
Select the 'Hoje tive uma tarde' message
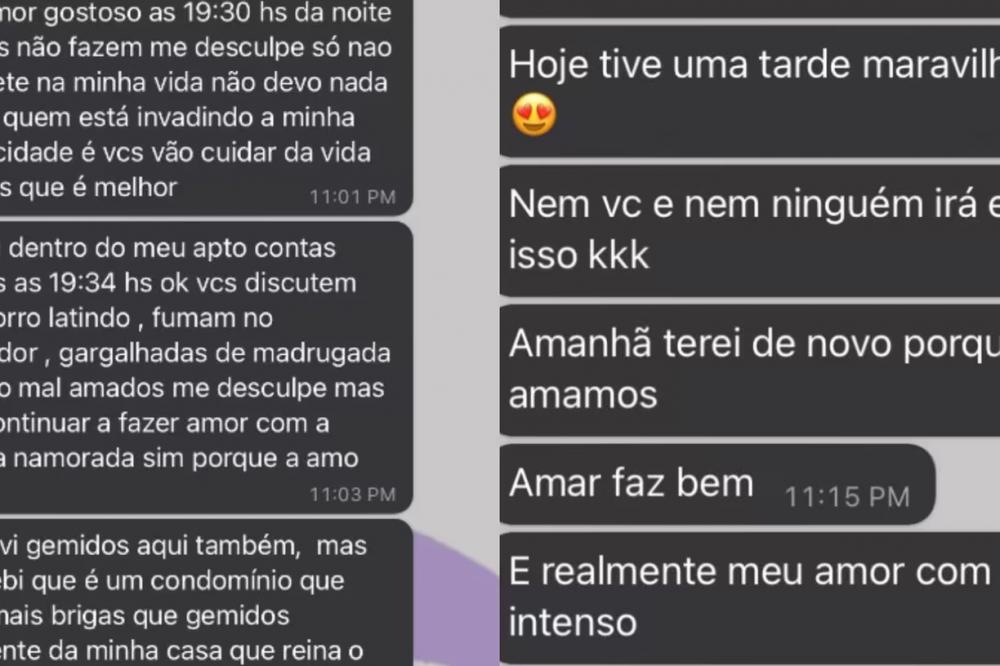point(750,91)
